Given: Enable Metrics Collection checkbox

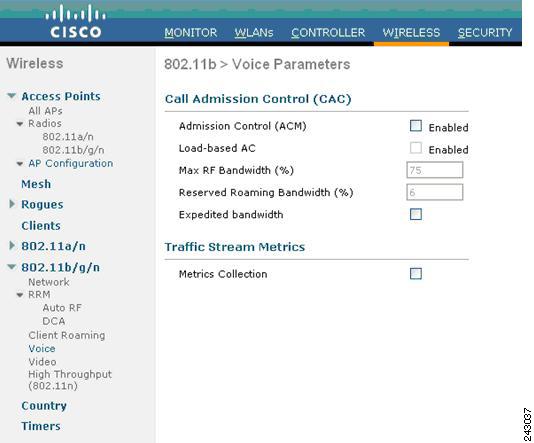Looking at the screenshot, I should pyautogui.click(x=415, y=273).
